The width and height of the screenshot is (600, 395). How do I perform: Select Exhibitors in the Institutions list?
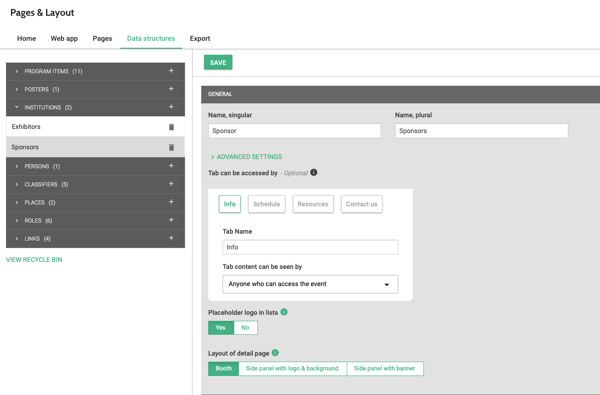[x=95, y=126]
